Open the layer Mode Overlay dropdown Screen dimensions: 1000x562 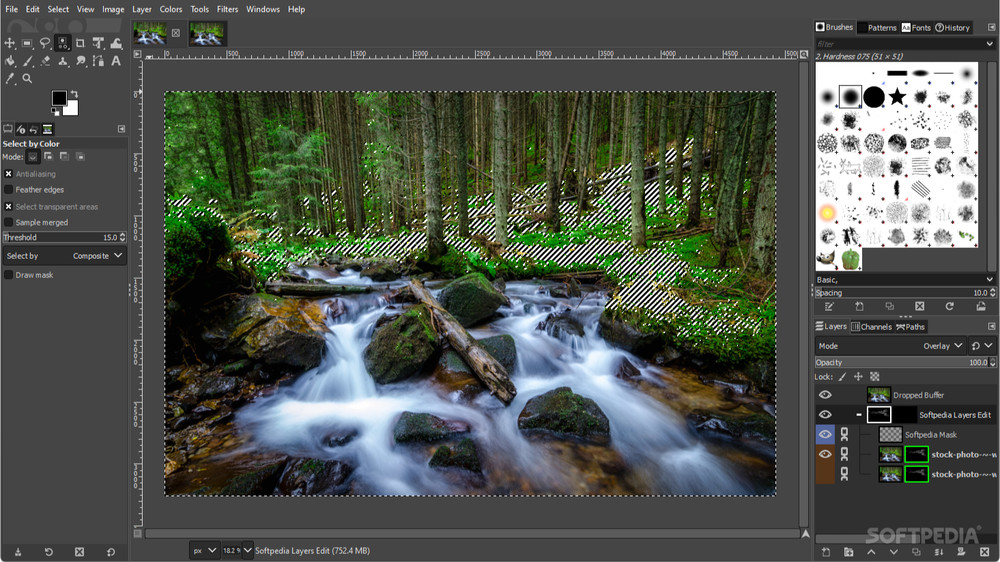pyautogui.click(x=890, y=346)
